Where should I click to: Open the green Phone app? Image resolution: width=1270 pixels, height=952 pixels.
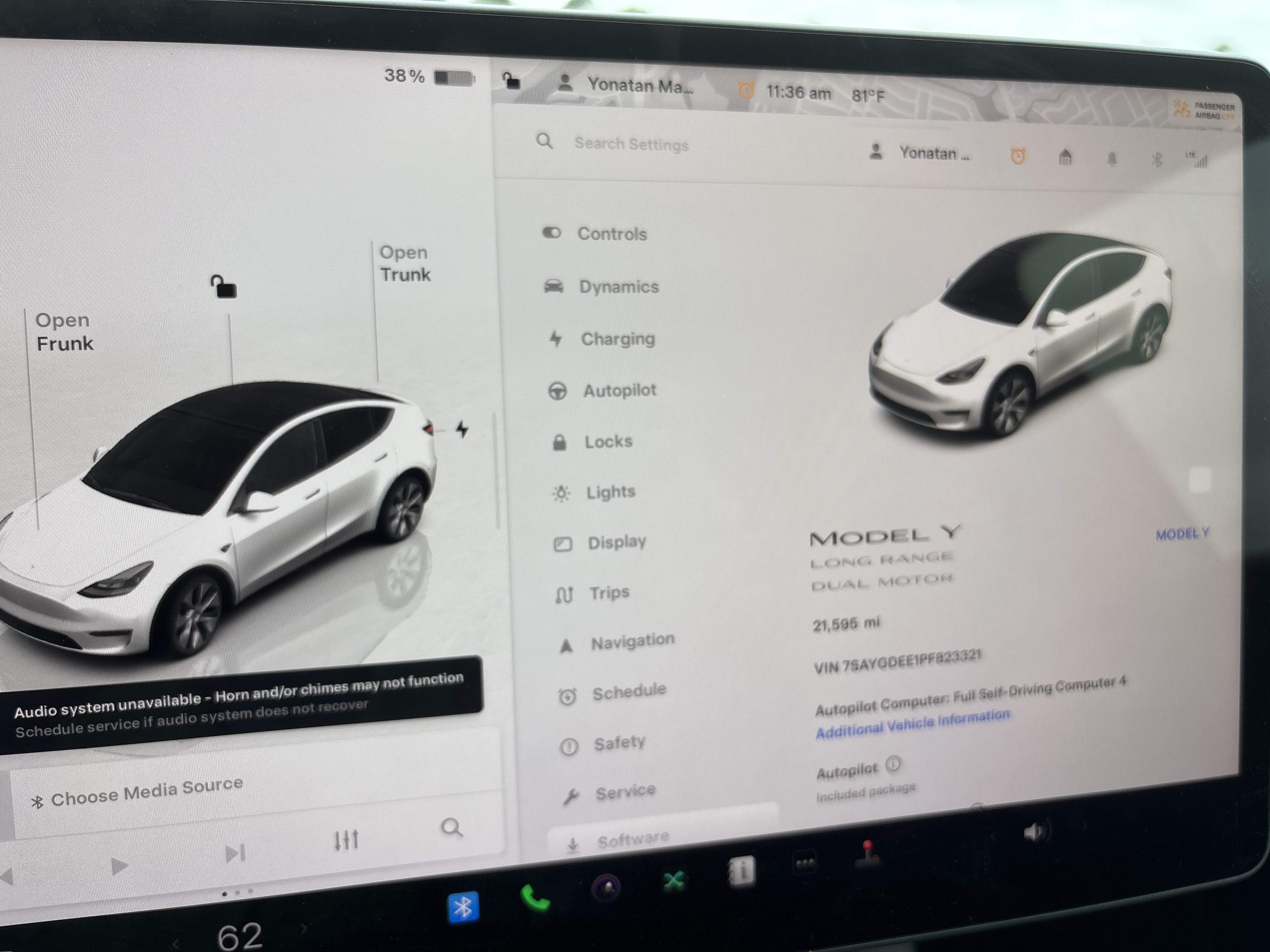(x=535, y=898)
